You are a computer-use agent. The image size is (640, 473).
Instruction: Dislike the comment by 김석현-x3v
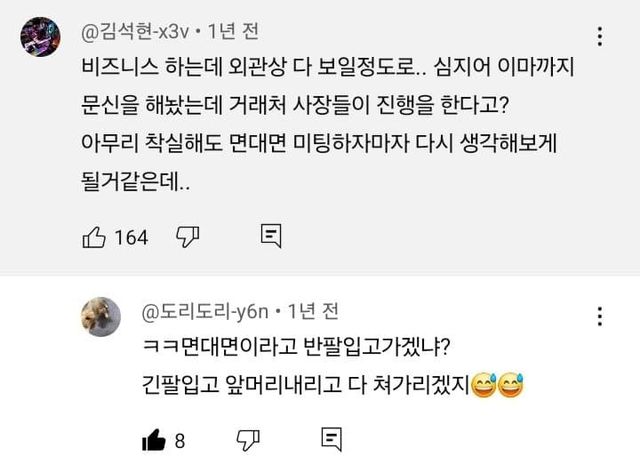188,236
